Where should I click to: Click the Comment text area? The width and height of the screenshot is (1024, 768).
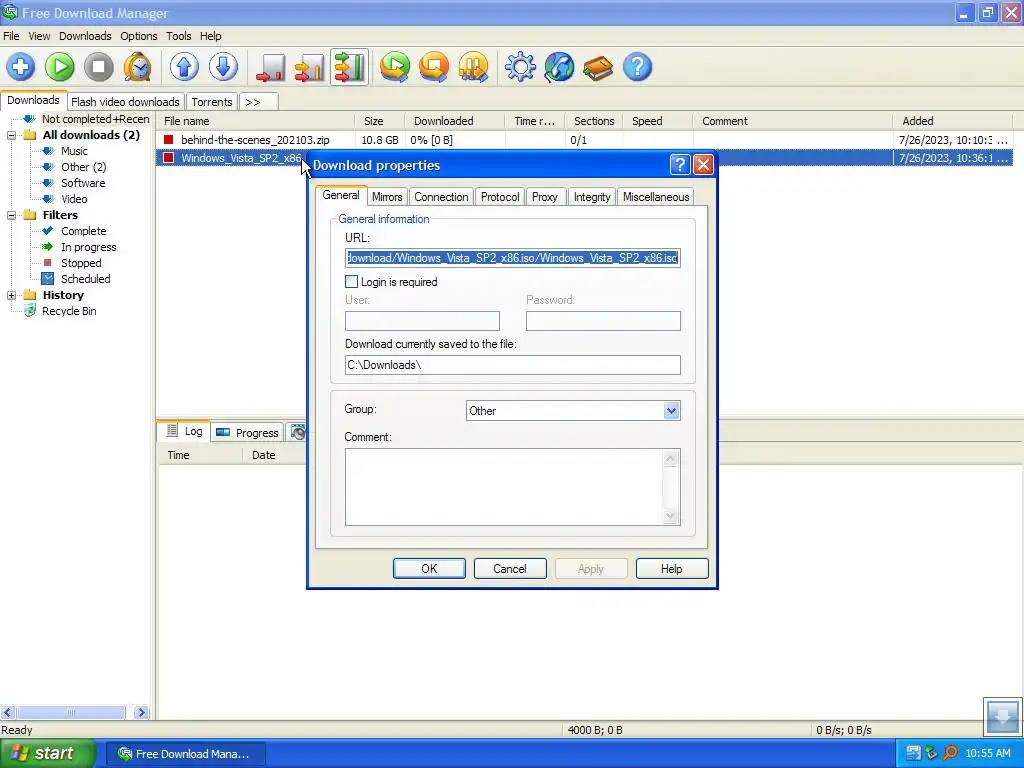[513, 487]
